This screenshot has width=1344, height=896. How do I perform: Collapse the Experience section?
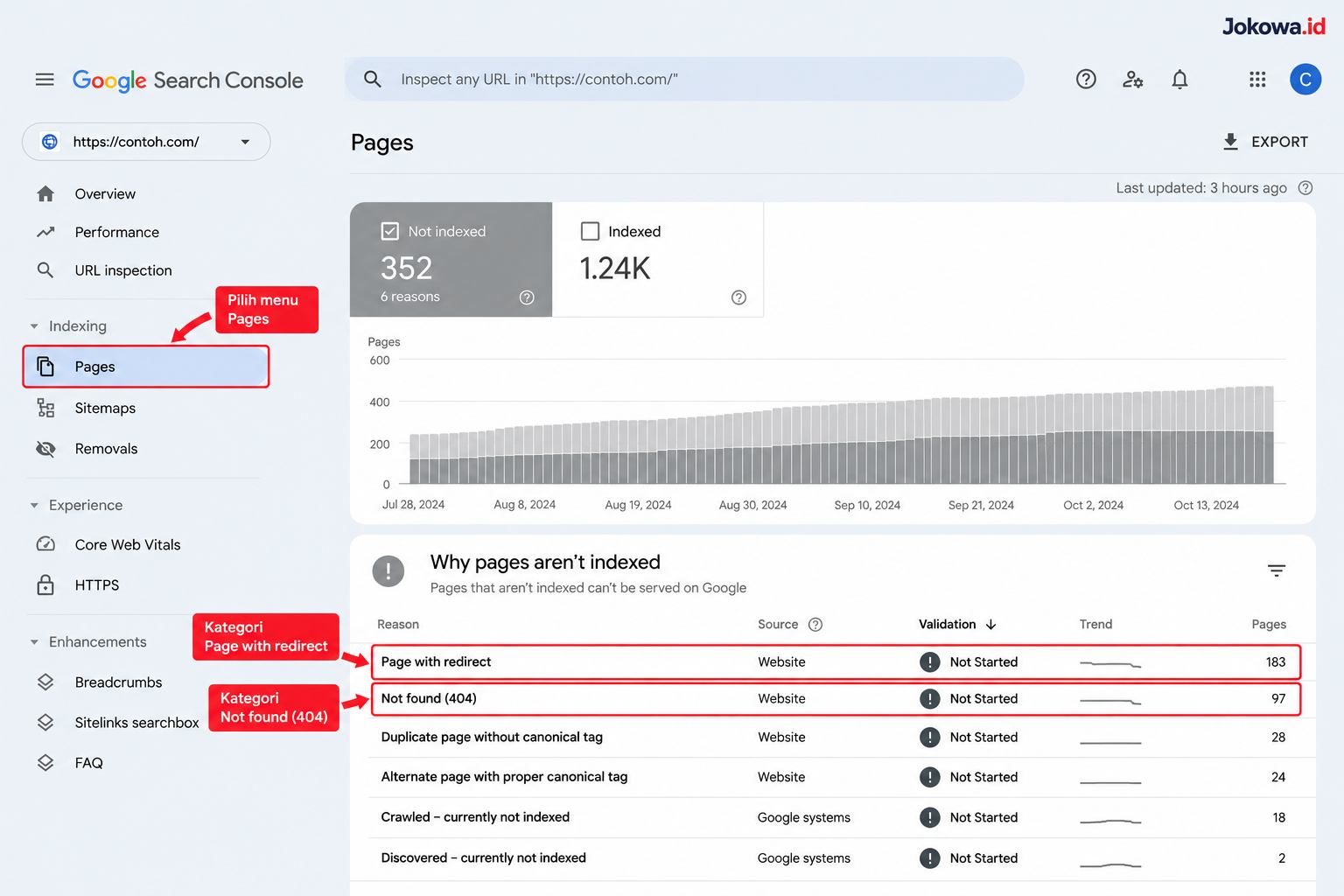[34, 506]
